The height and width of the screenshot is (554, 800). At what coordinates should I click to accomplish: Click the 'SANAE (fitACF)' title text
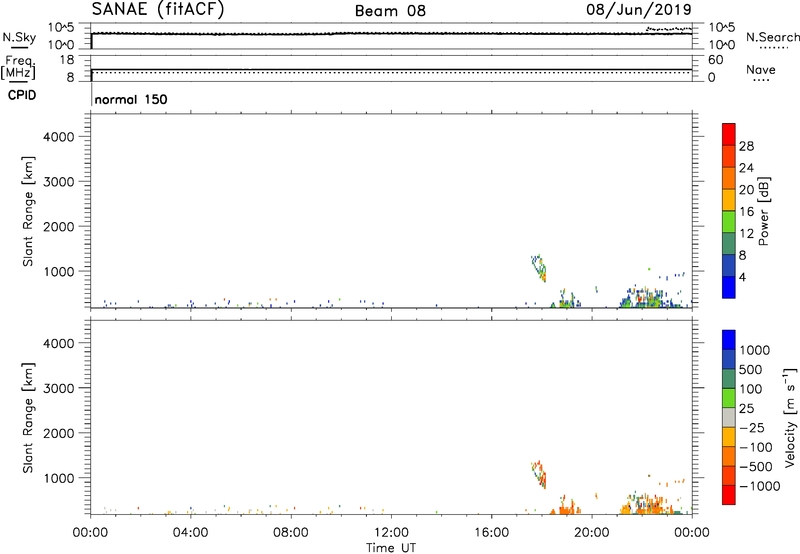click(158, 9)
